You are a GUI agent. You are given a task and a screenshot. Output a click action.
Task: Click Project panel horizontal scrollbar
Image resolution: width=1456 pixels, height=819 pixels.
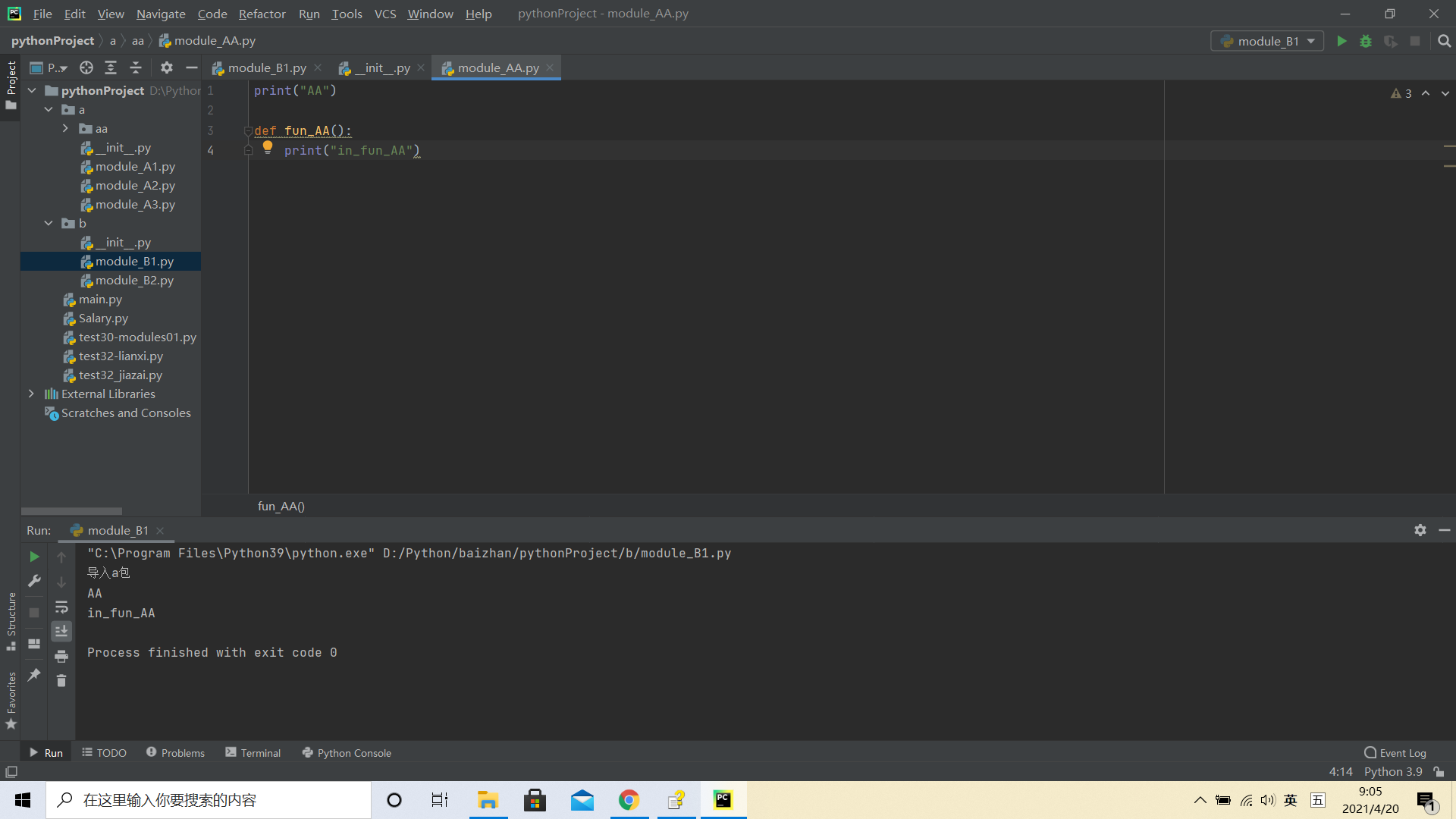tap(71, 511)
